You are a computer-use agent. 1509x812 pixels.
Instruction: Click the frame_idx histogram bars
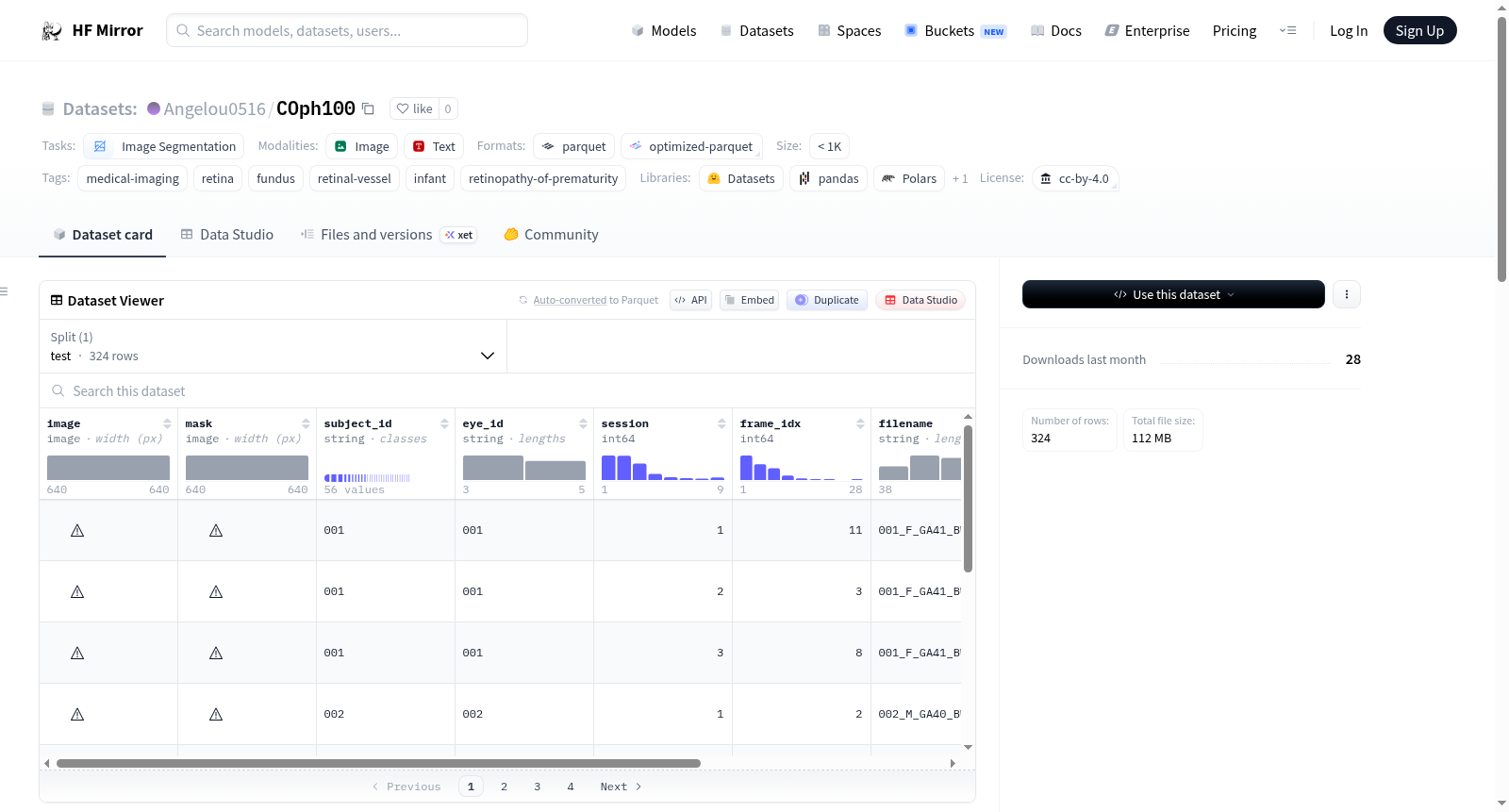click(x=802, y=467)
